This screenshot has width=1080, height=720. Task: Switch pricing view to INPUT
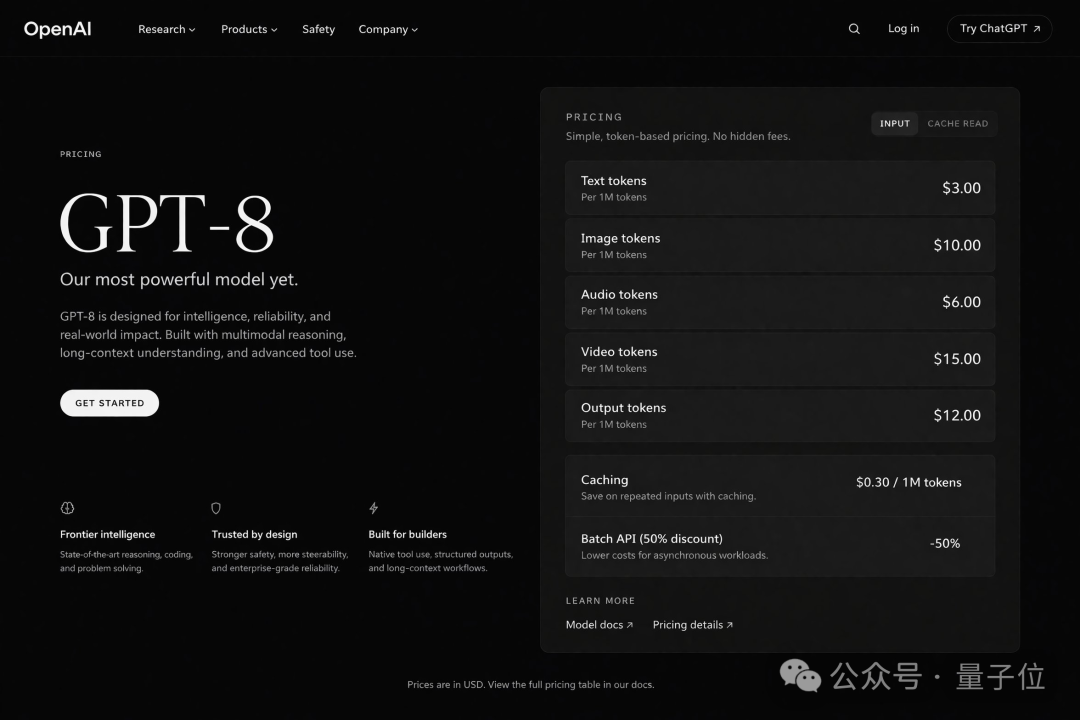tap(894, 124)
